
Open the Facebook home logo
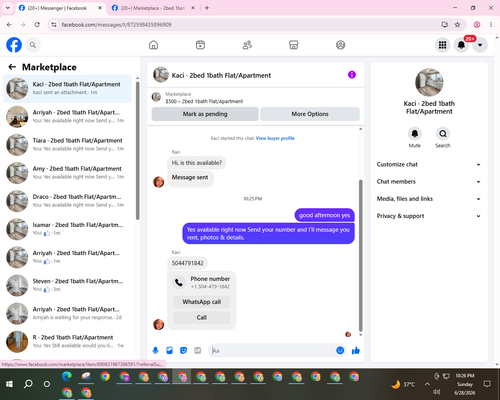pos(14,45)
